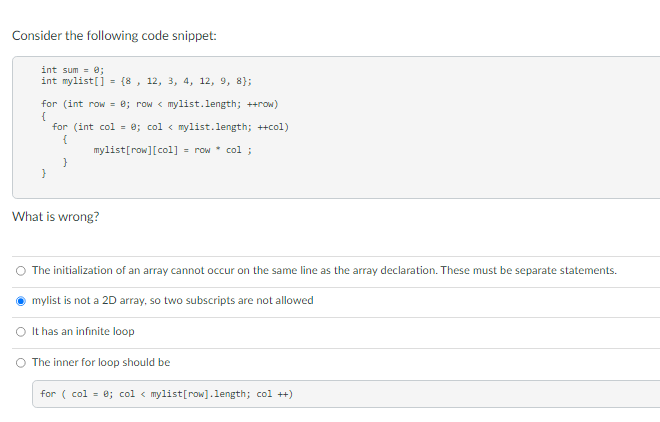This screenshot has width=660, height=422.
Task: Click the closing brace of the inner loop
Action: click(64, 162)
